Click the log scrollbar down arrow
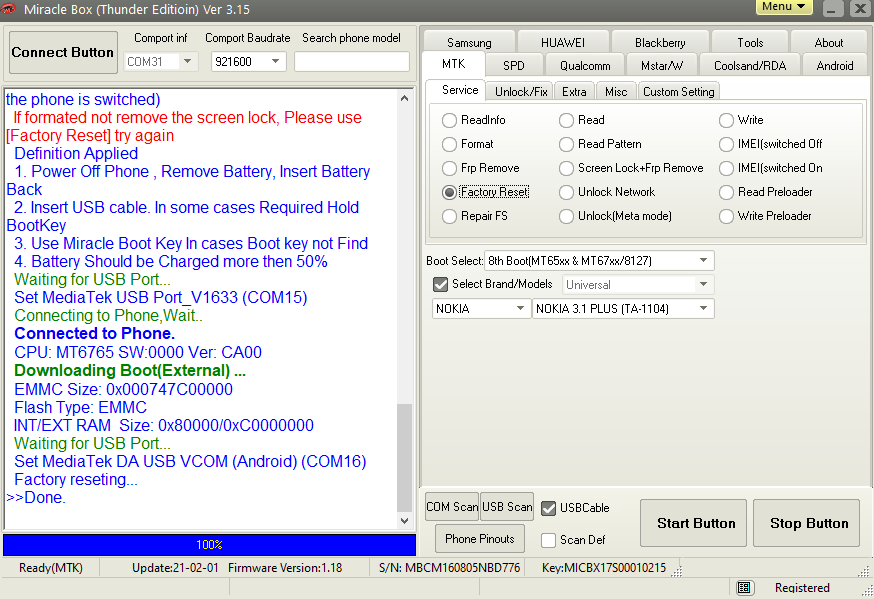Image resolution: width=874 pixels, height=599 pixels. click(x=405, y=520)
